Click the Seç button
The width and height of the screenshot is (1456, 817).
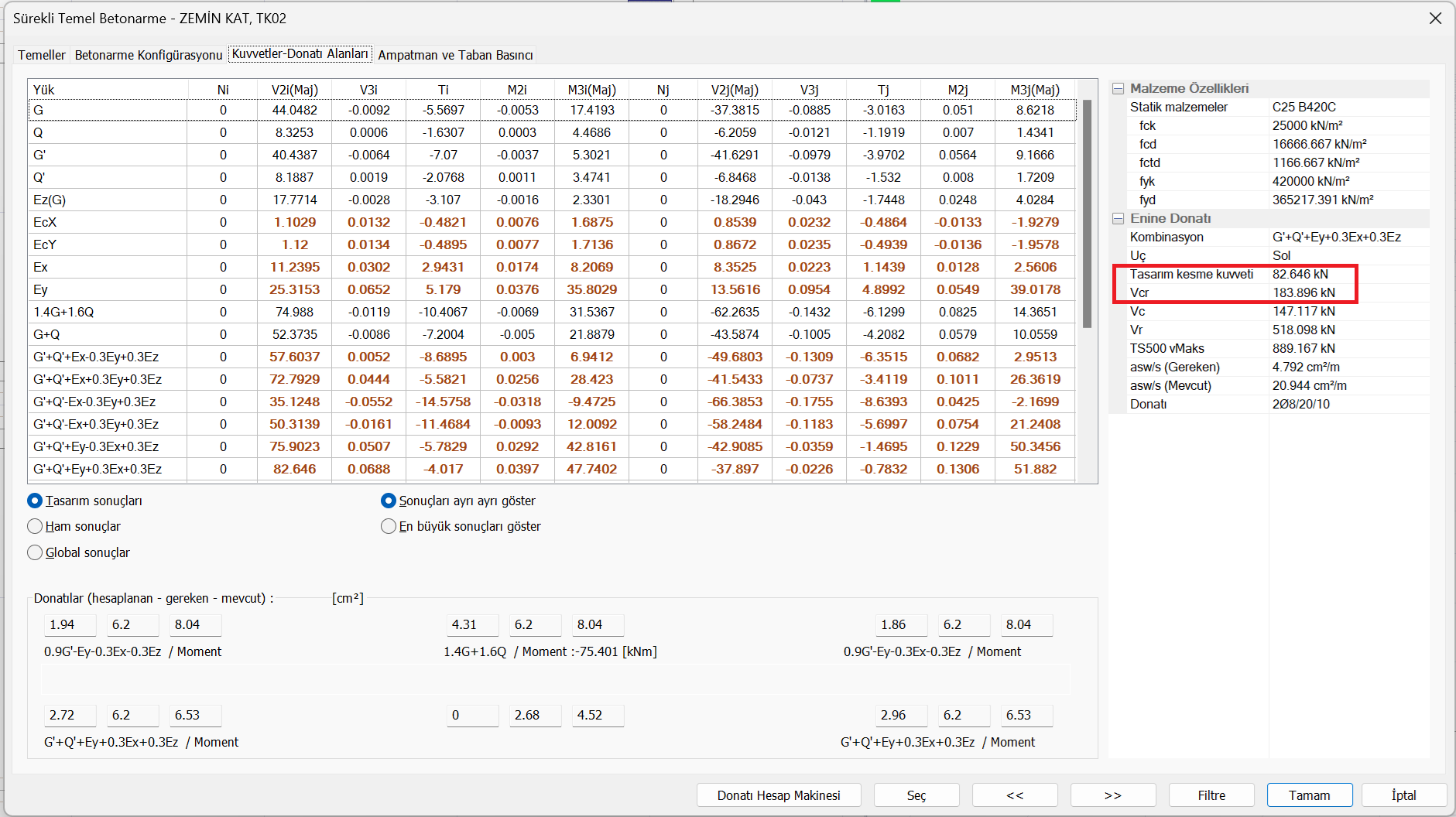tap(916, 795)
